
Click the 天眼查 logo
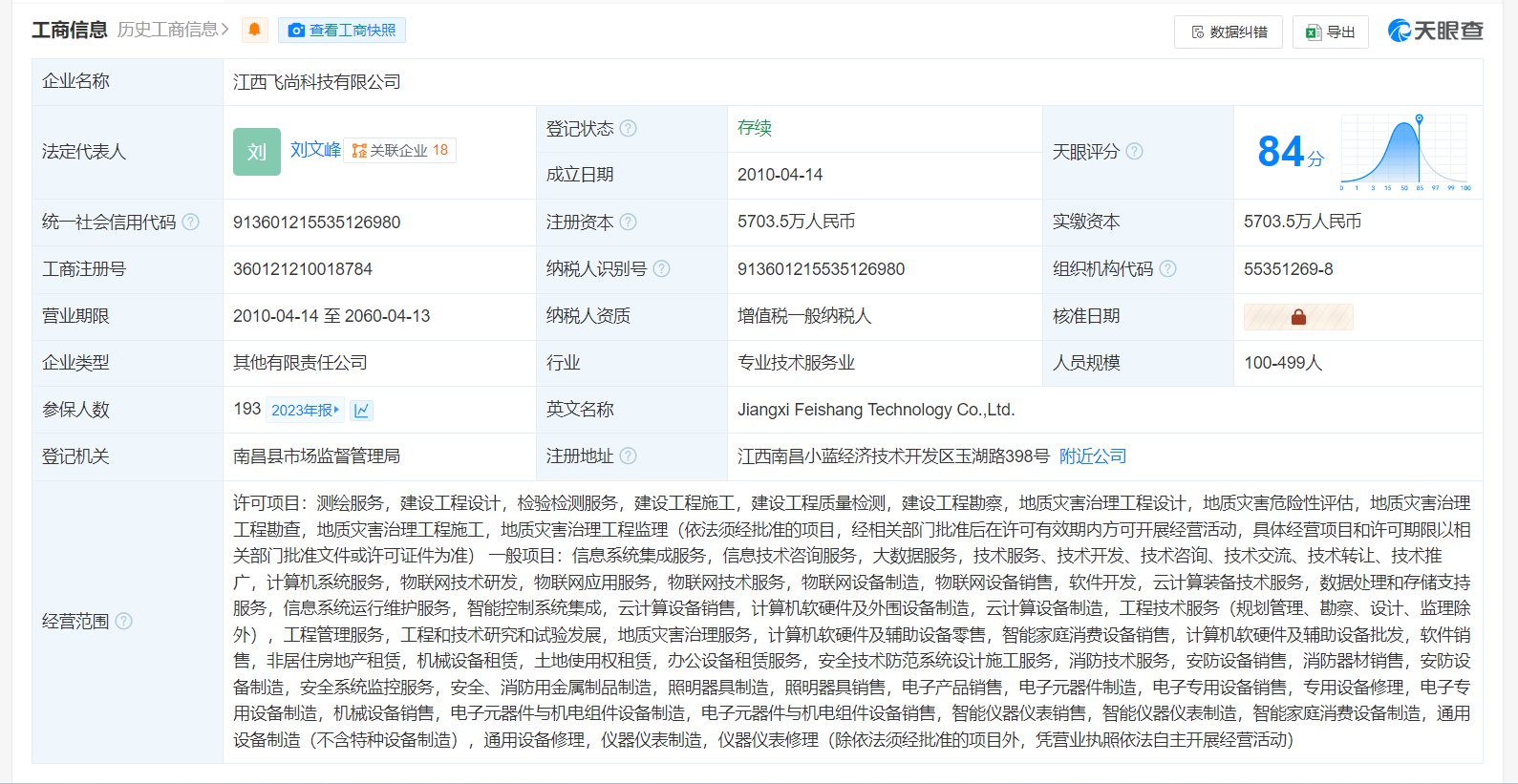[1436, 31]
